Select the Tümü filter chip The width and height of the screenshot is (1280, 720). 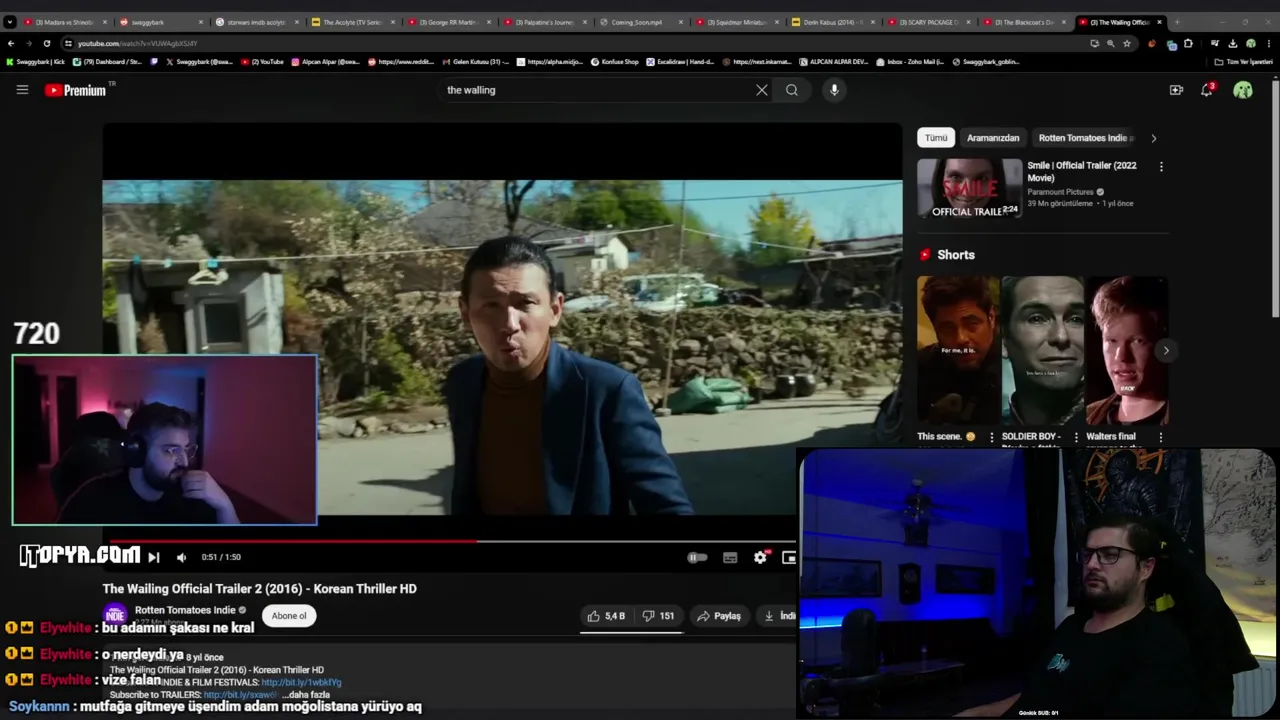pos(936,138)
